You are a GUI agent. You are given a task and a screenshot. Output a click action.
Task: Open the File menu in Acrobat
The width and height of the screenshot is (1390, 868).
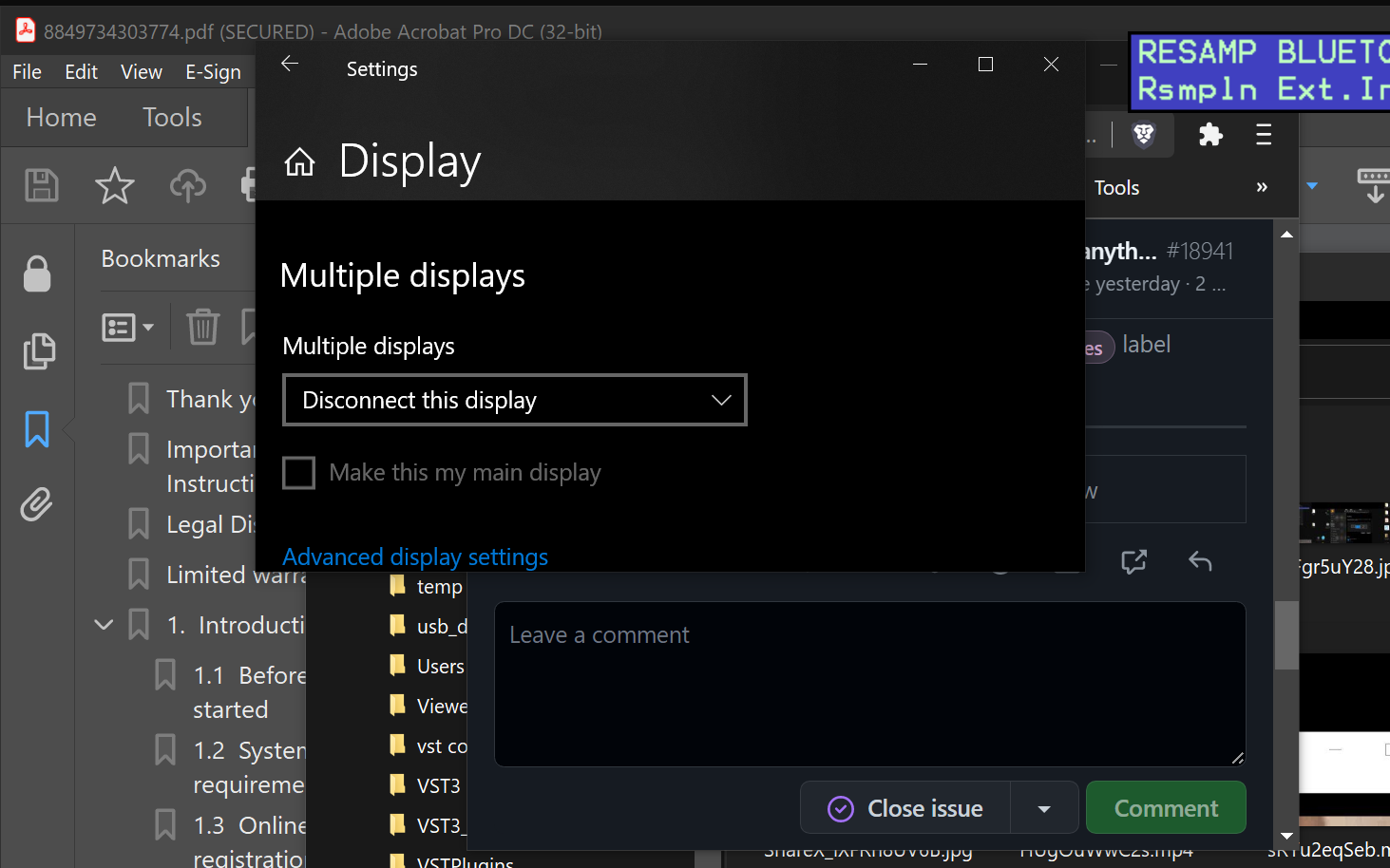[26, 71]
